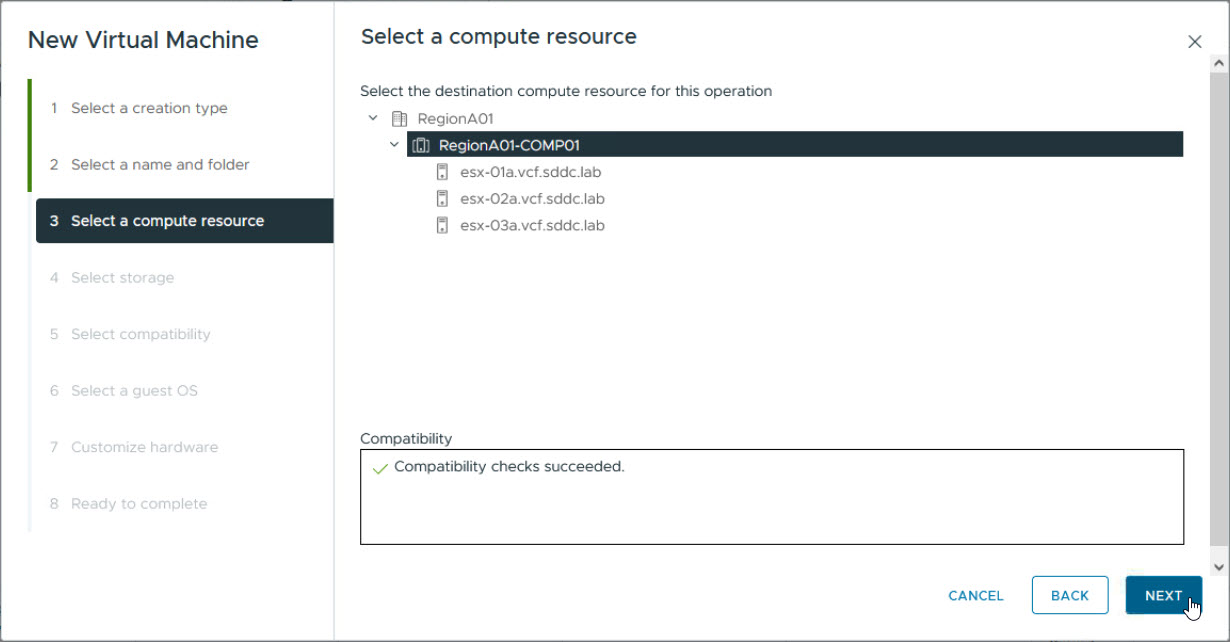Click the scrollbar up arrow
Image resolution: width=1230 pixels, height=642 pixels.
pos(1219,63)
